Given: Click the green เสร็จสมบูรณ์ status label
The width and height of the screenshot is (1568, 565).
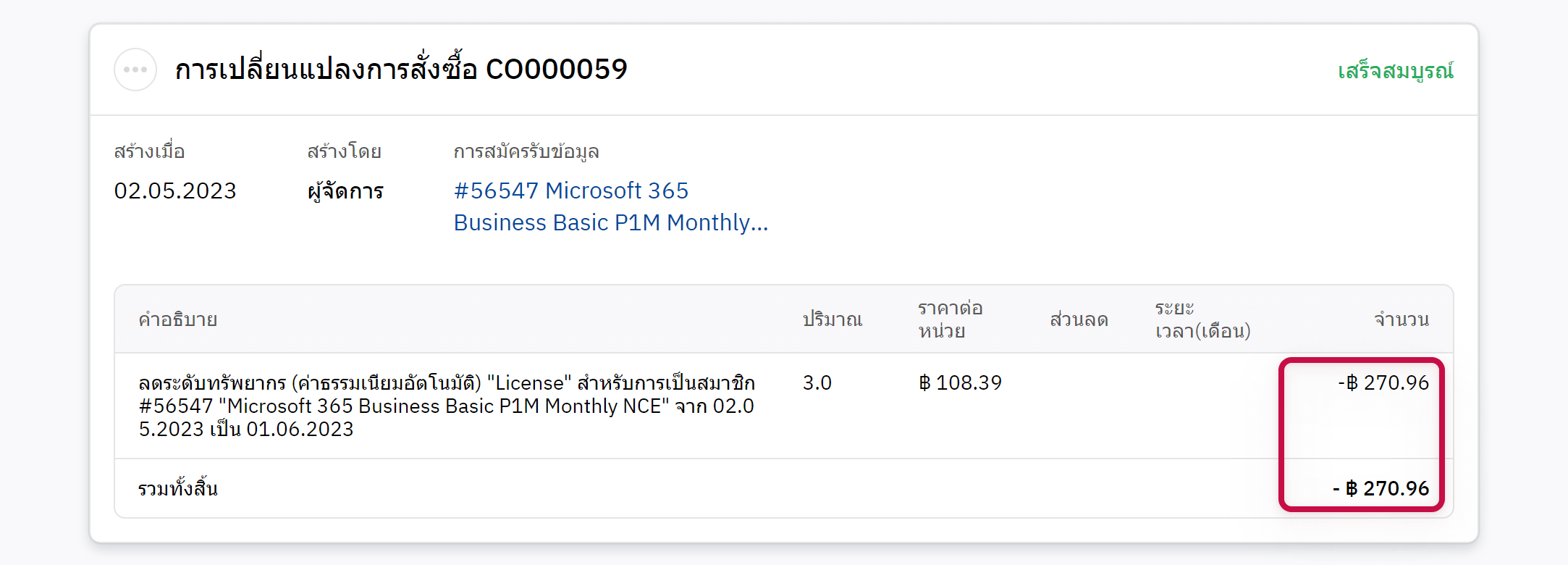Looking at the screenshot, I should (x=1395, y=71).
